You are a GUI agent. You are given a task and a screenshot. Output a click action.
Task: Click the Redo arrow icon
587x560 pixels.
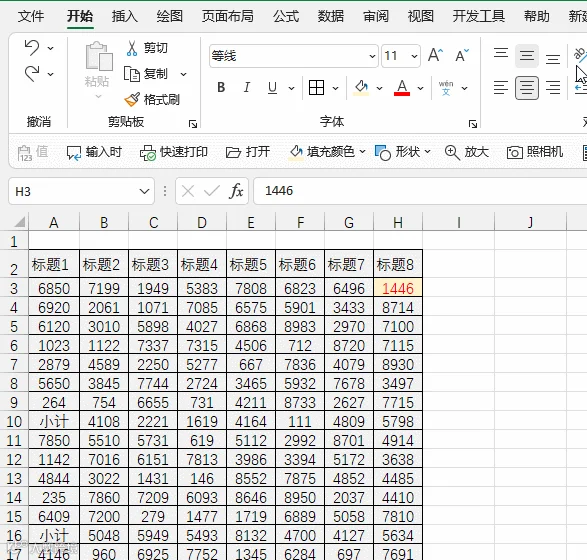click(x=32, y=74)
